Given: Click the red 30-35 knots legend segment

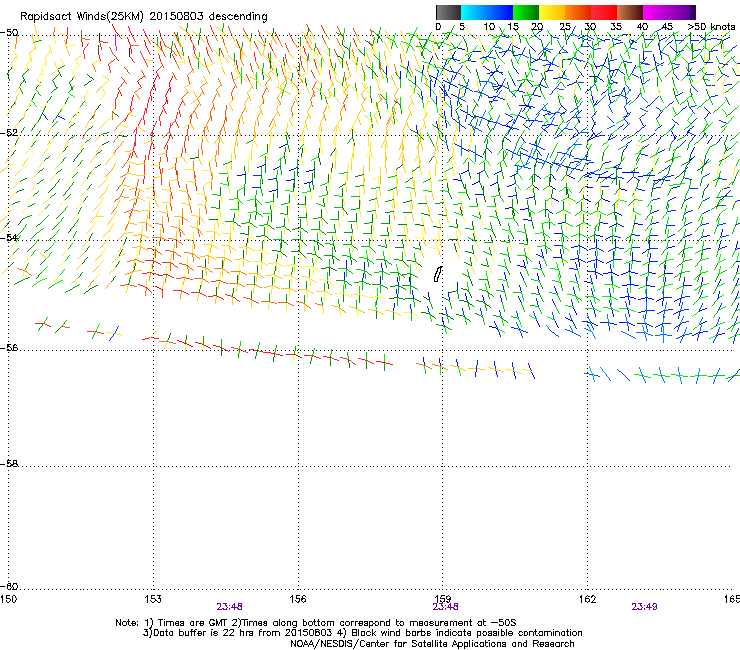Looking at the screenshot, I should pyautogui.click(x=604, y=12).
